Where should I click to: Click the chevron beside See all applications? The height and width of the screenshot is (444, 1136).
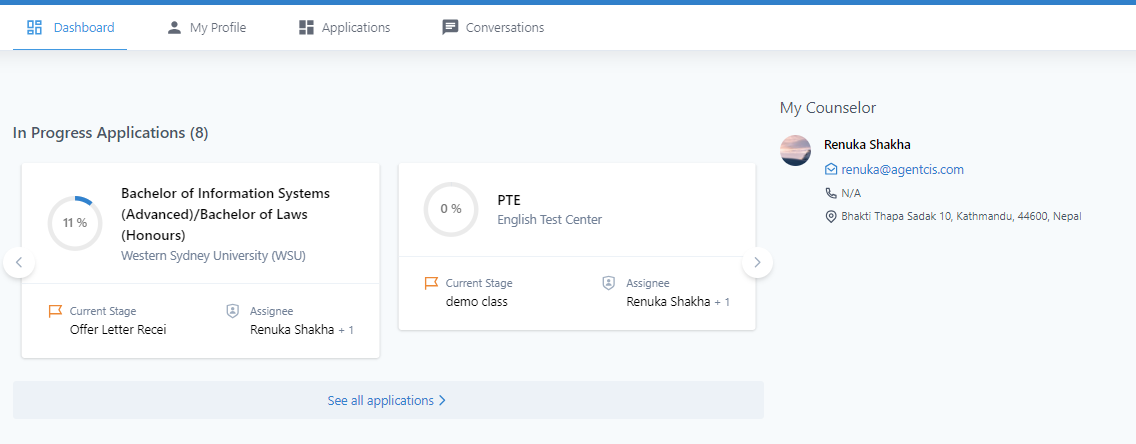pyautogui.click(x=443, y=401)
